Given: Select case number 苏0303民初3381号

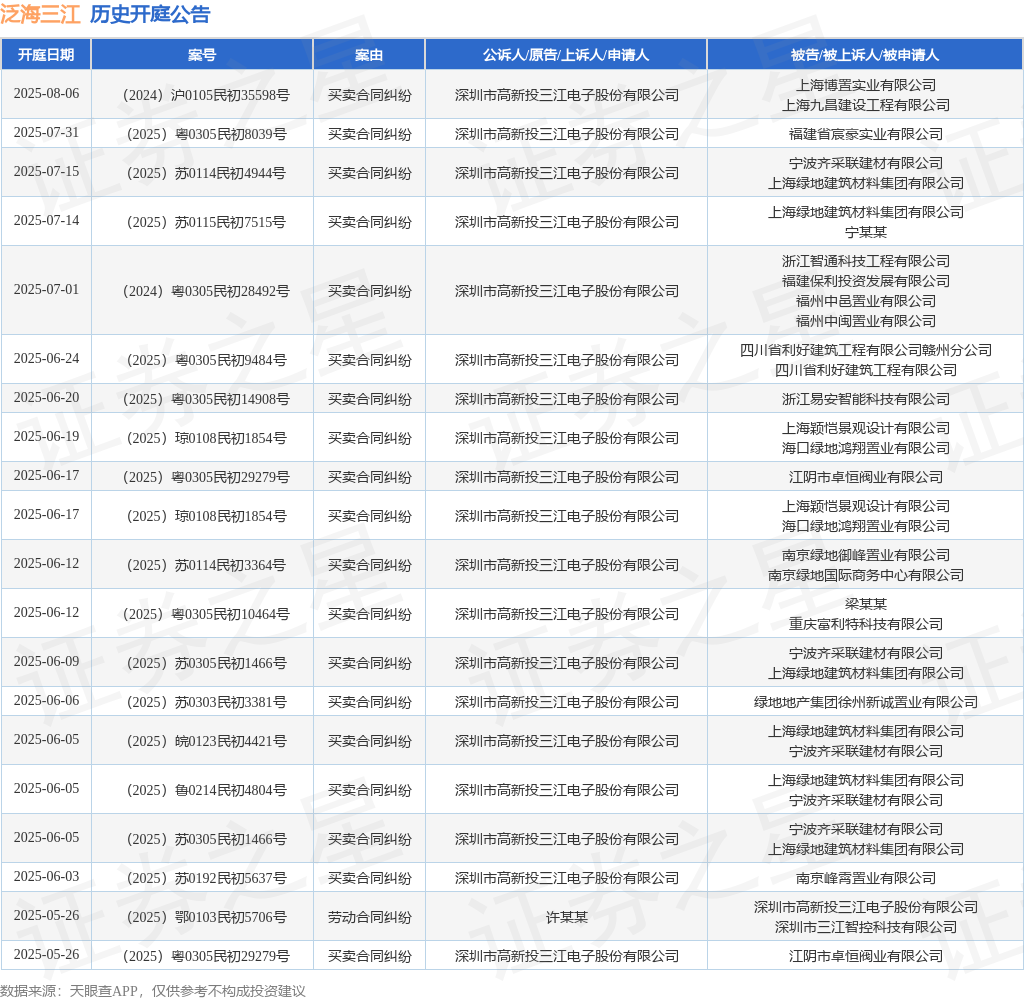Looking at the screenshot, I should pos(206,702).
